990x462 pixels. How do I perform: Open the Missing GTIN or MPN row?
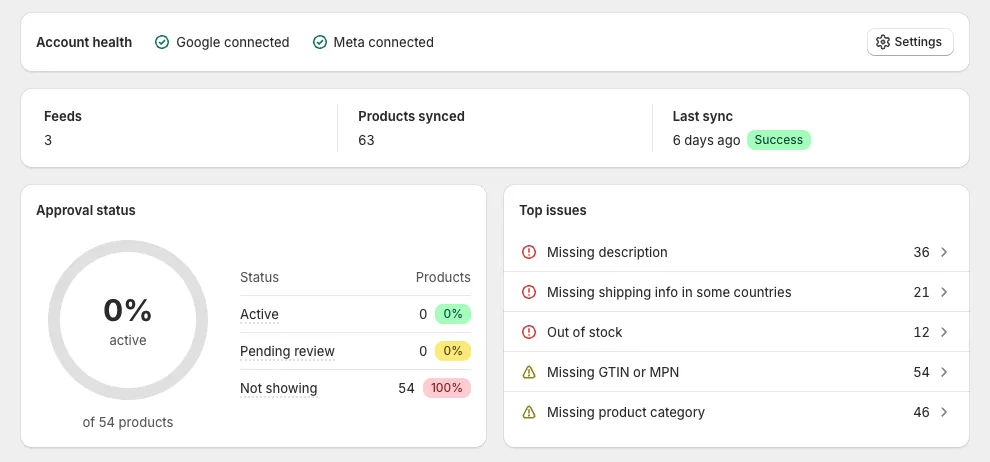(x=736, y=372)
